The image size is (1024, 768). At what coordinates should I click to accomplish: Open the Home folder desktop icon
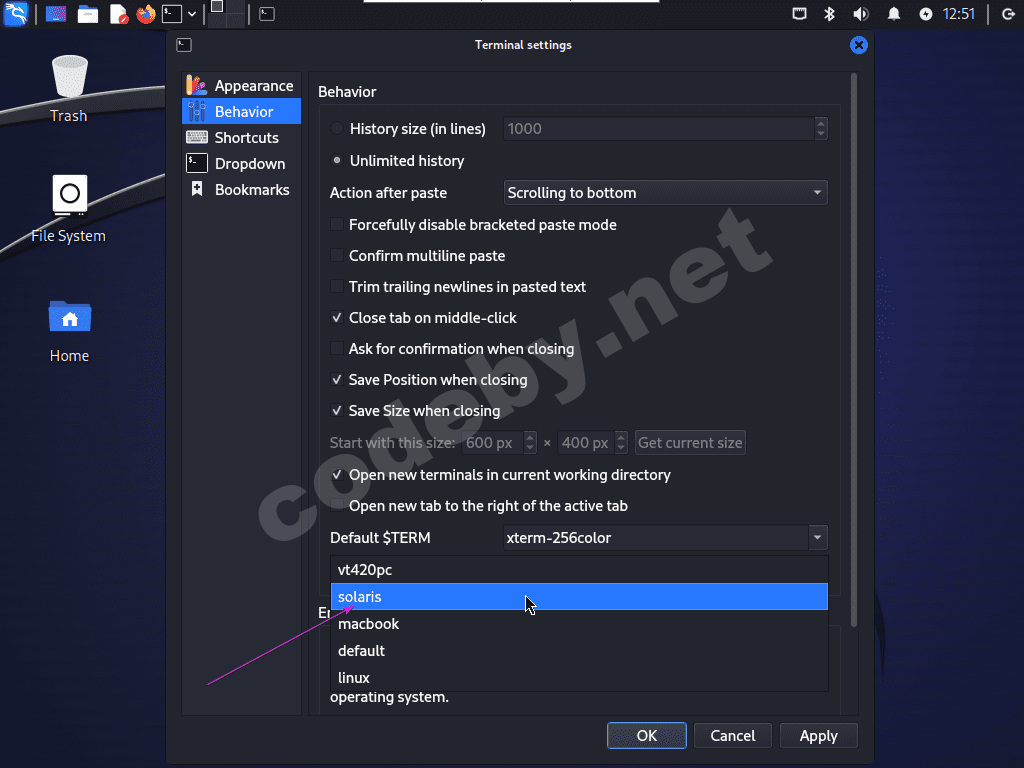(x=69, y=331)
